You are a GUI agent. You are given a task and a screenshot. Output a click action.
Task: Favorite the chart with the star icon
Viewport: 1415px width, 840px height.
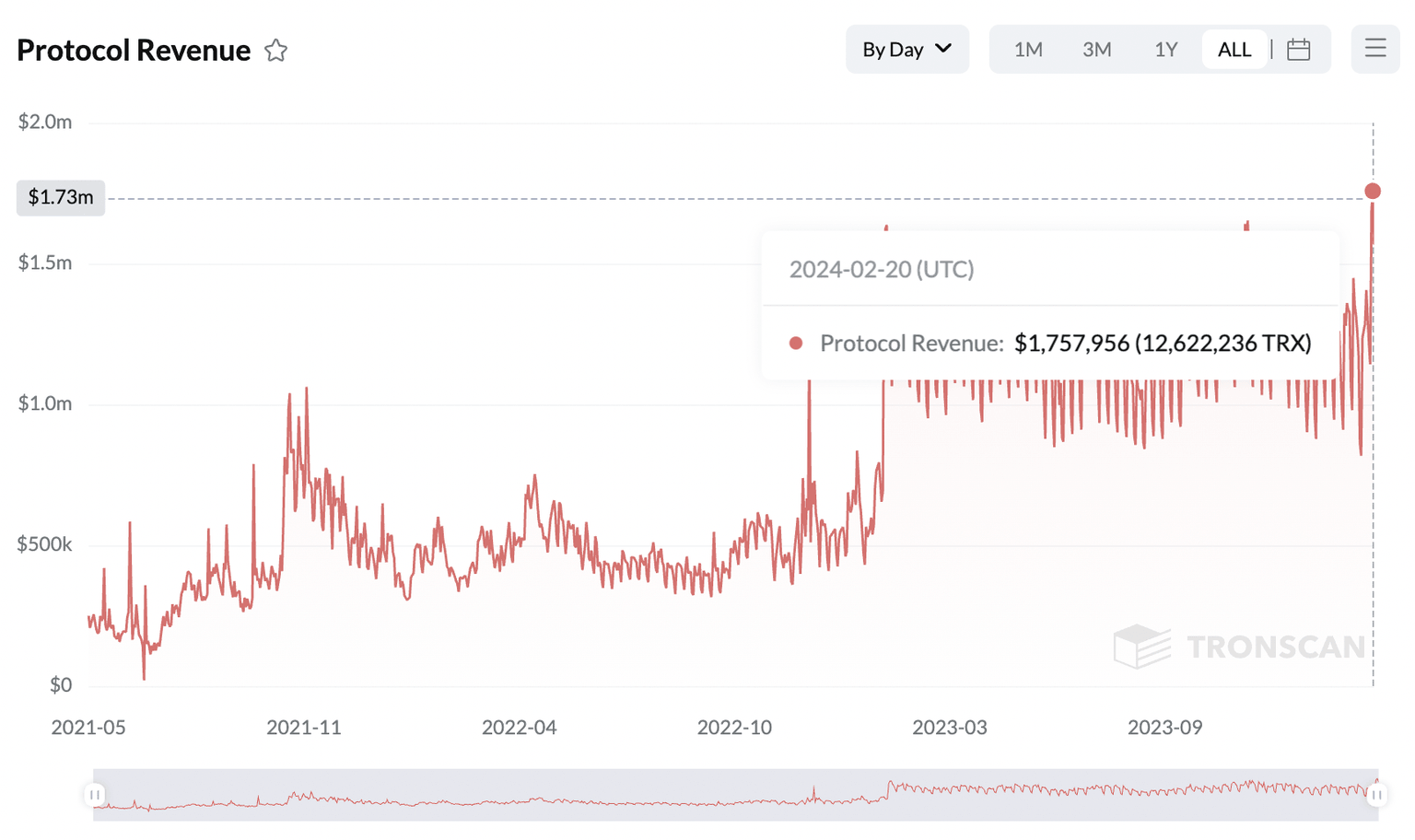pyautogui.click(x=275, y=51)
